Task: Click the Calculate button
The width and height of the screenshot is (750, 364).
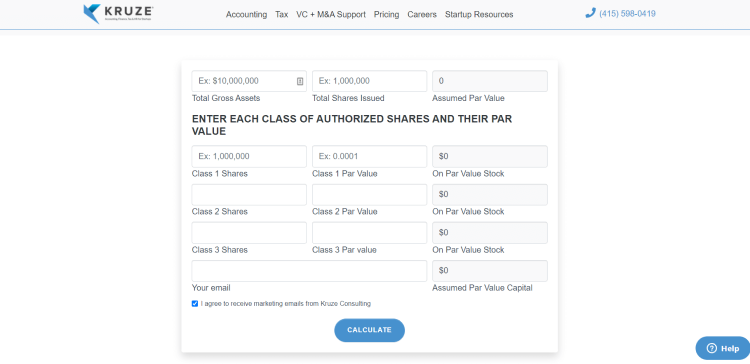Action: (369, 330)
